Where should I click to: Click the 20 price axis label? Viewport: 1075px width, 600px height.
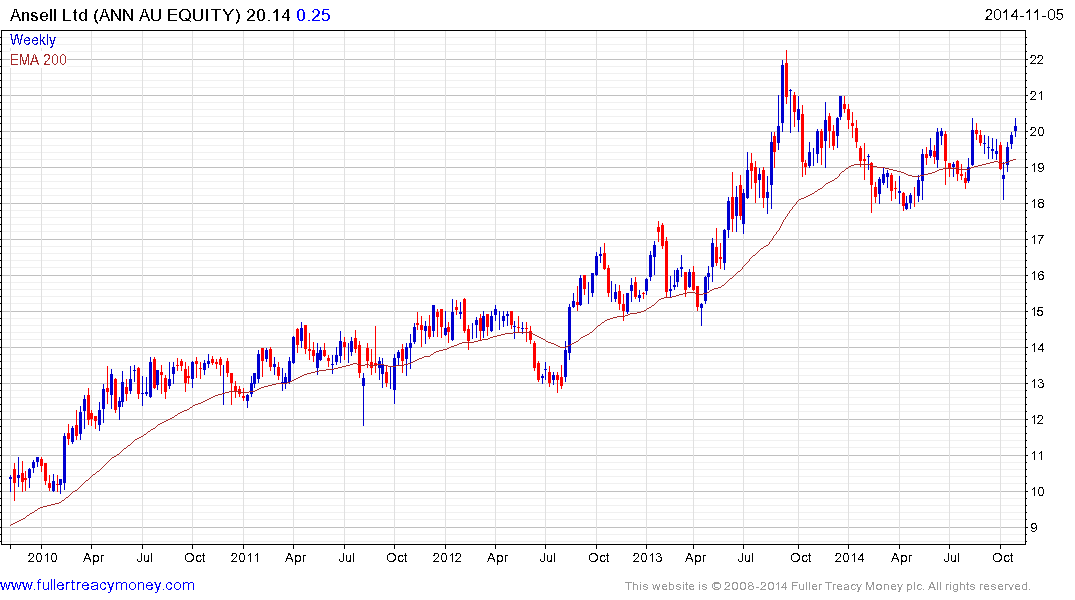tap(1037, 132)
